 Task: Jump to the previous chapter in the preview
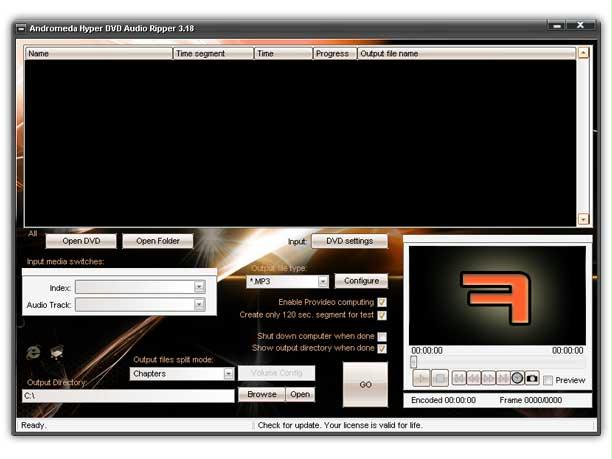pyautogui.click(x=459, y=378)
